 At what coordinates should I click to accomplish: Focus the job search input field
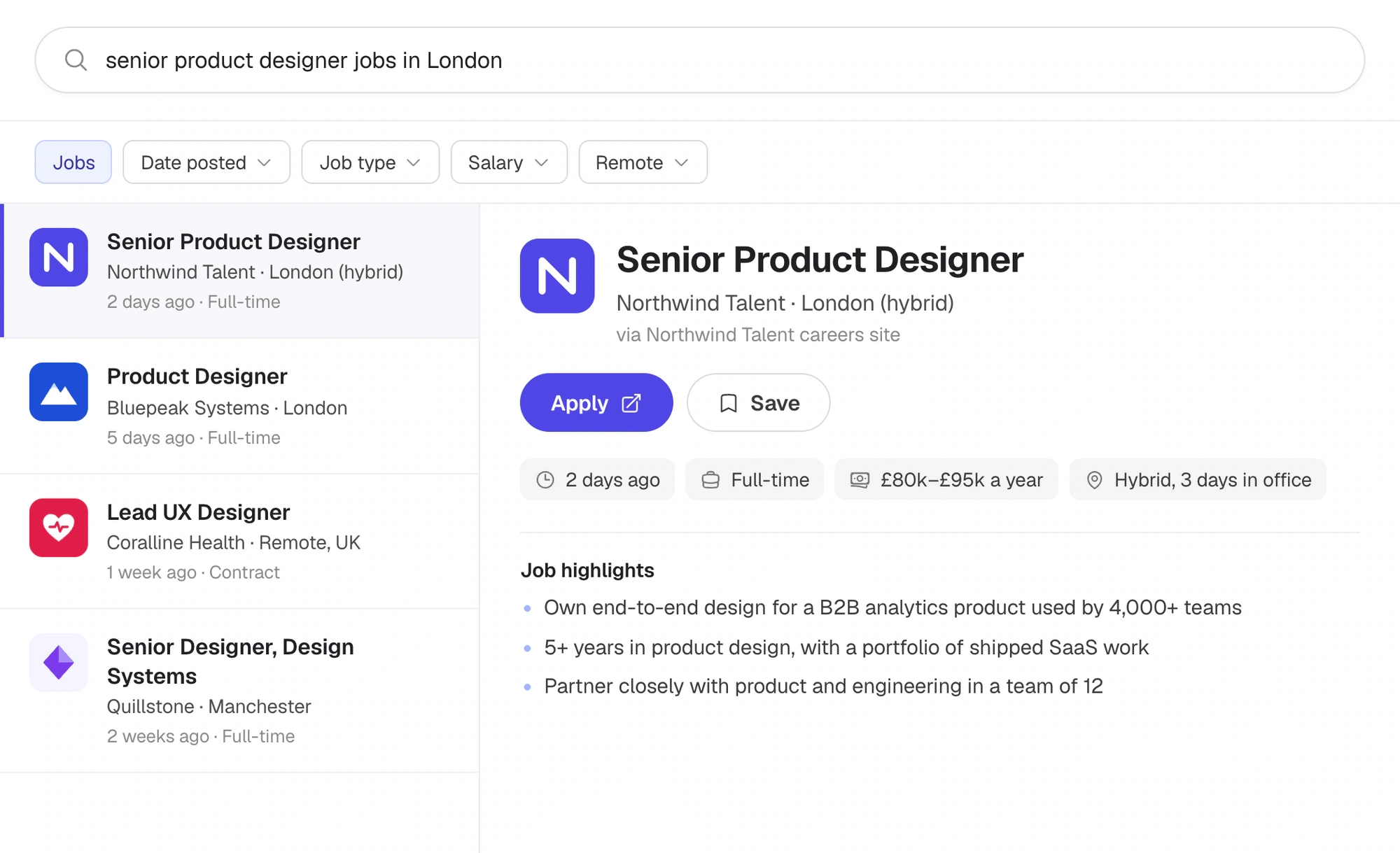[700, 60]
